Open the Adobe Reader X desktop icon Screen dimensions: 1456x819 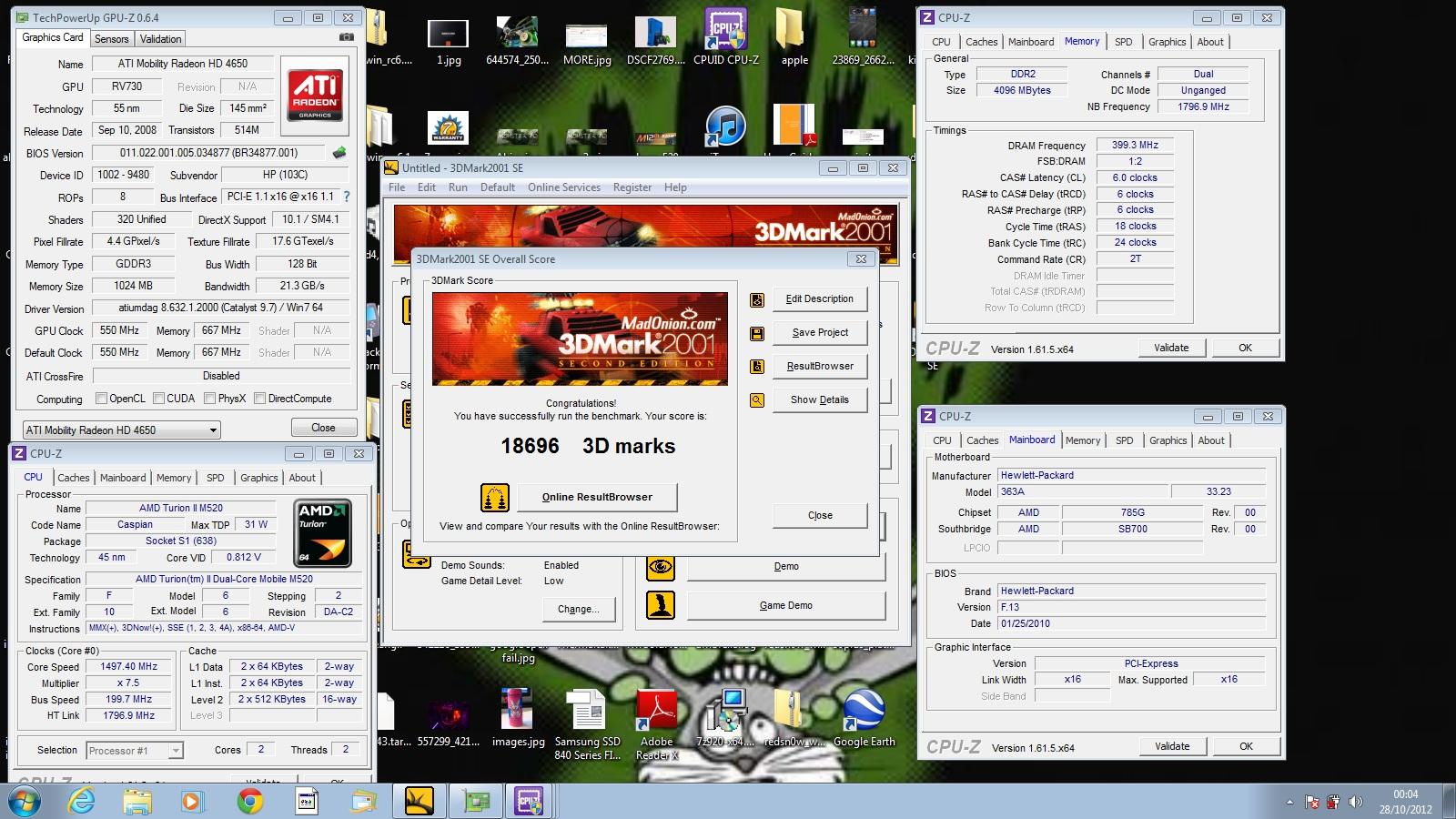(657, 723)
